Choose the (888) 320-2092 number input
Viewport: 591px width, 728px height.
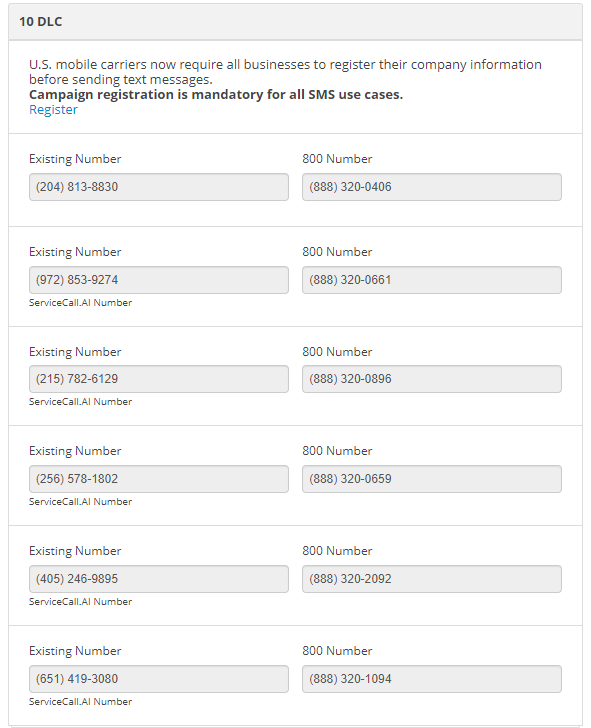click(x=432, y=579)
